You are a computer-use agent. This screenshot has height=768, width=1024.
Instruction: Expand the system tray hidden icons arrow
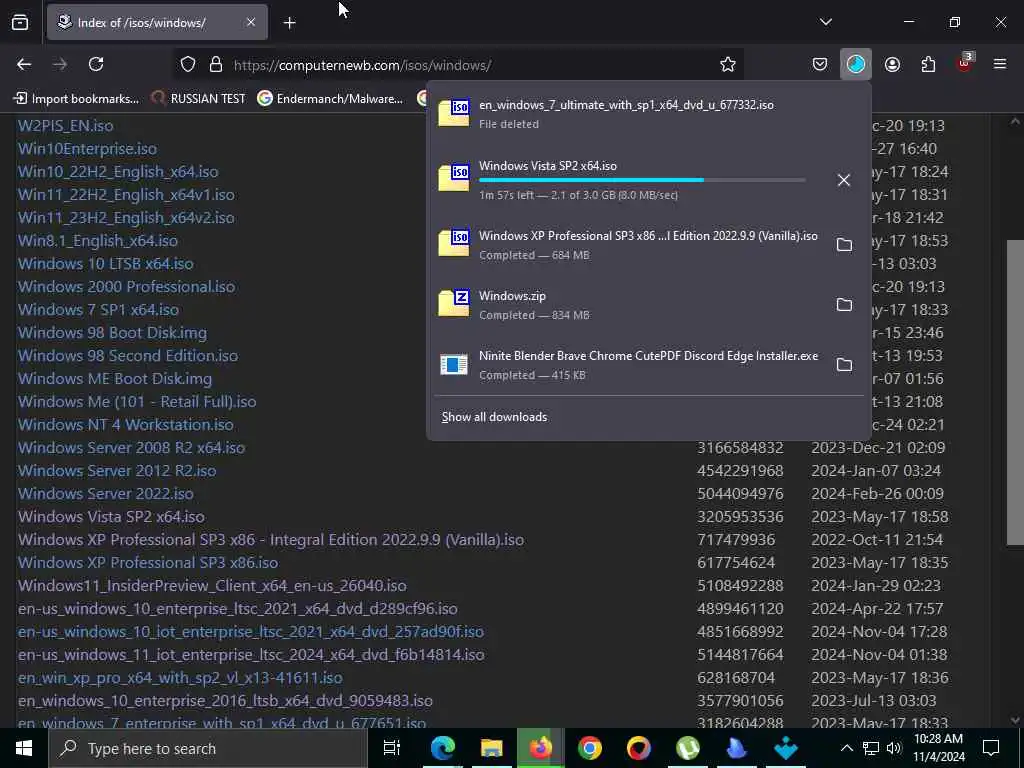click(846, 748)
